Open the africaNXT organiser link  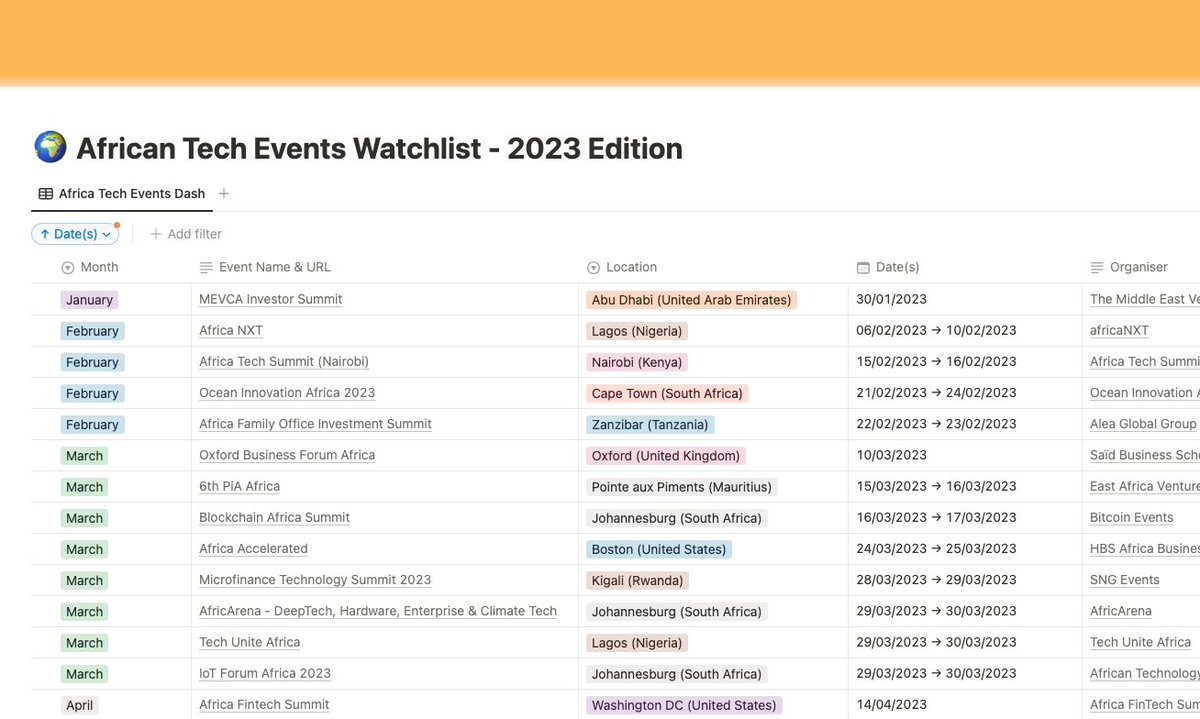click(1119, 331)
